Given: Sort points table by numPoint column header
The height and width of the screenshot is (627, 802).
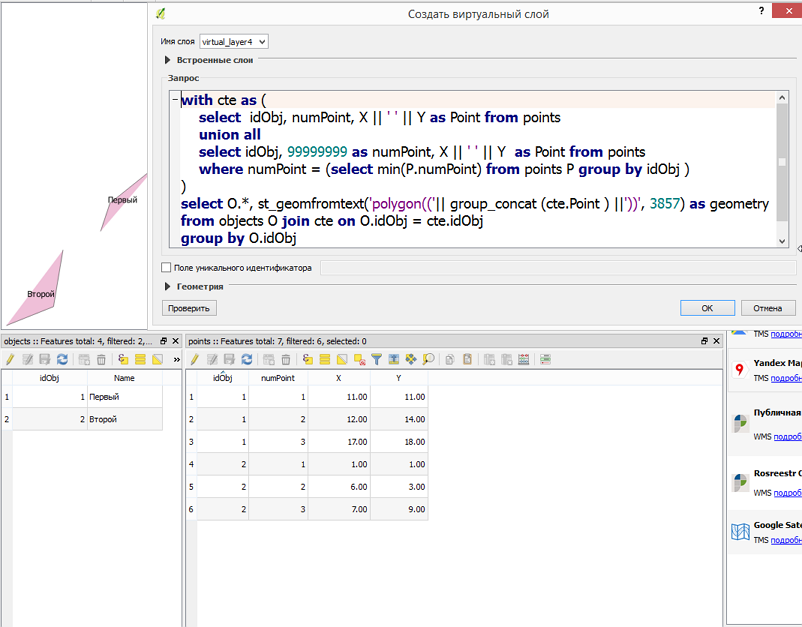Looking at the screenshot, I should coord(277,378).
